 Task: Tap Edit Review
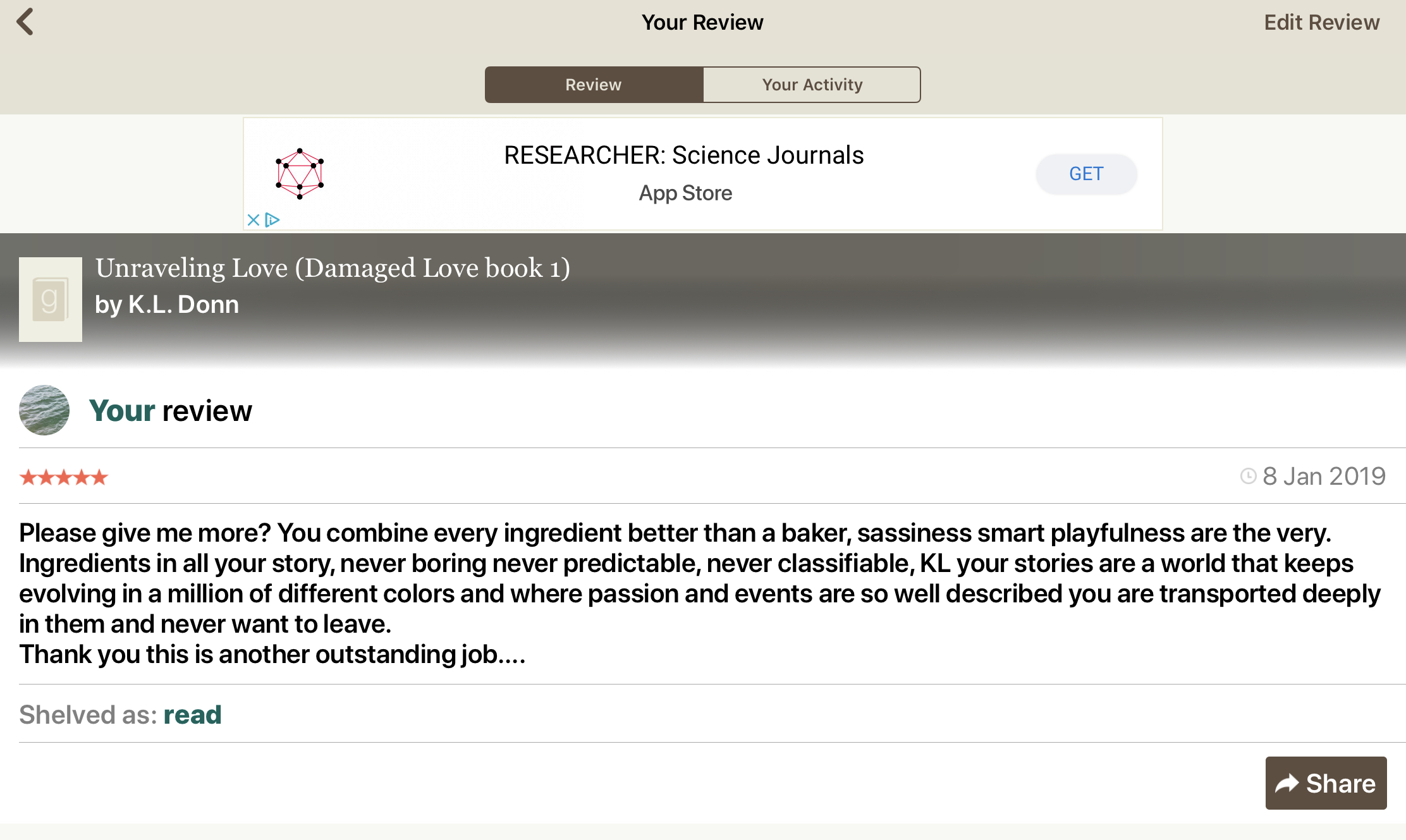pos(1321,23)
